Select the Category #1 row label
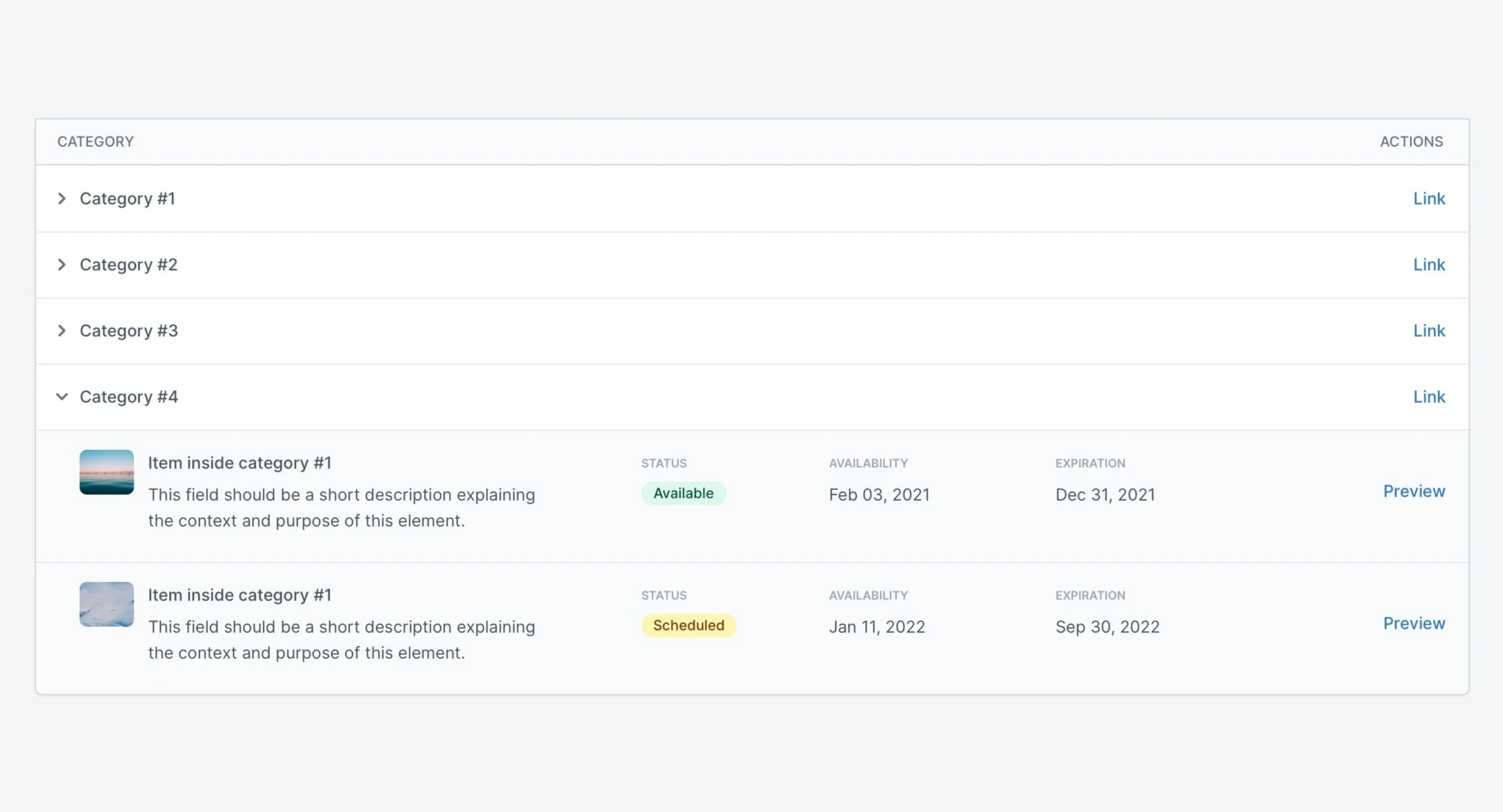Image resolution: width=1503 pixels, height=812 pixels. pyautogui.click(x=127, y=199)
